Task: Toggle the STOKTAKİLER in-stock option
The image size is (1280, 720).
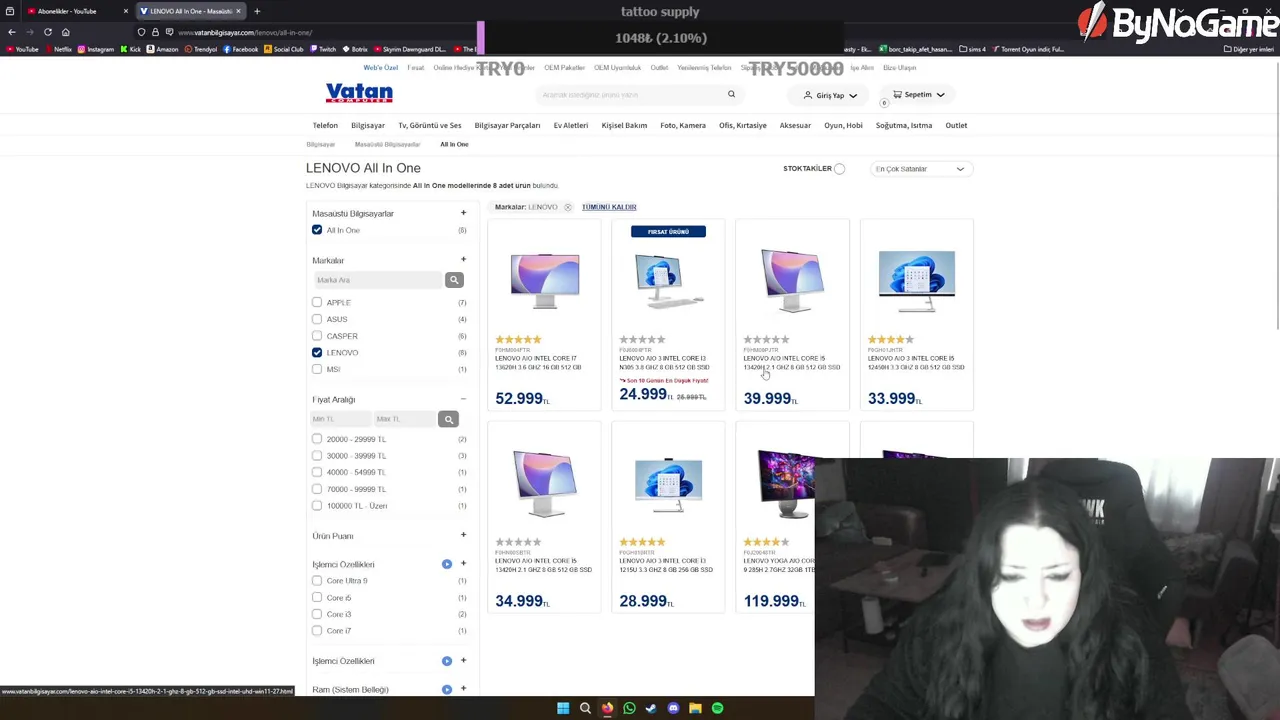Action: click(839, 169)
